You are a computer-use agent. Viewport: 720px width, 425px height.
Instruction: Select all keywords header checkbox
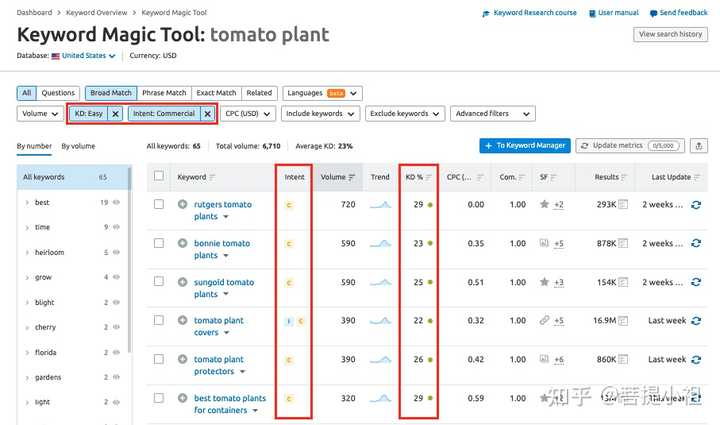click(159, 176)
